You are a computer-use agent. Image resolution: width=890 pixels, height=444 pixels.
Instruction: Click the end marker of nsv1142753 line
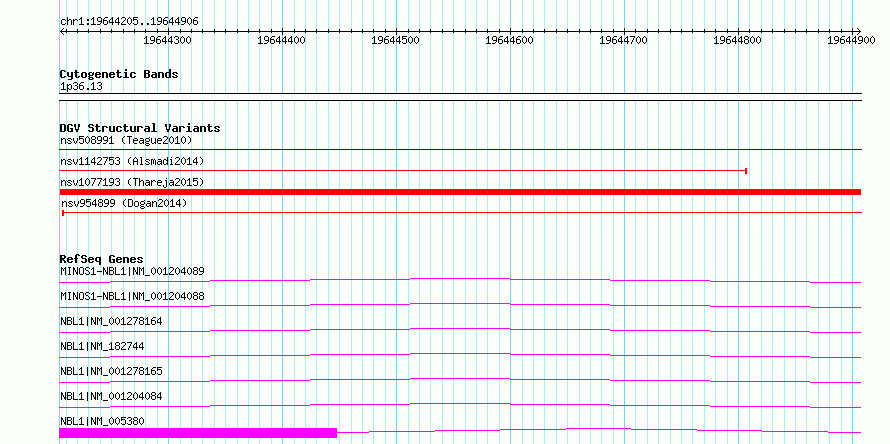[x=745, y=170]
